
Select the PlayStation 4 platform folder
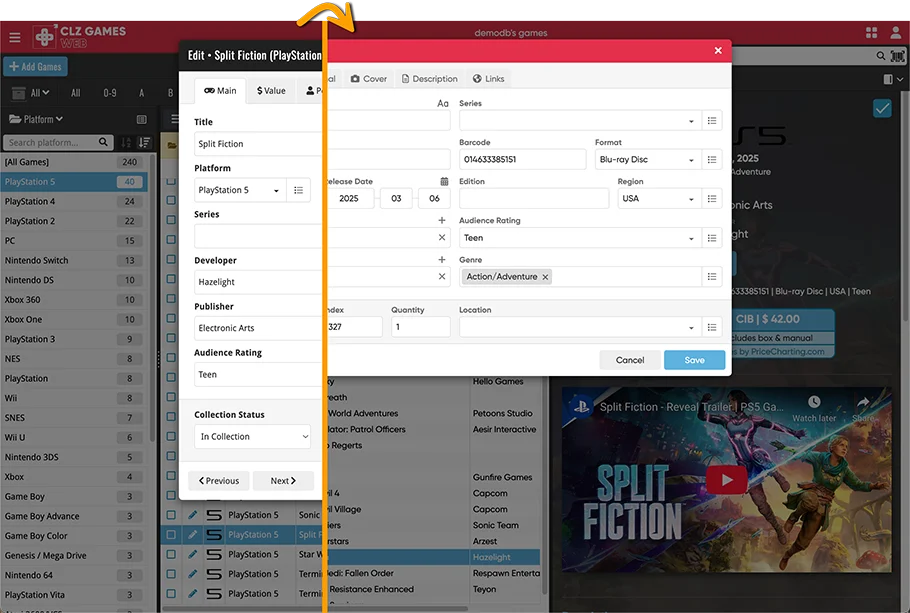[74, 201]
